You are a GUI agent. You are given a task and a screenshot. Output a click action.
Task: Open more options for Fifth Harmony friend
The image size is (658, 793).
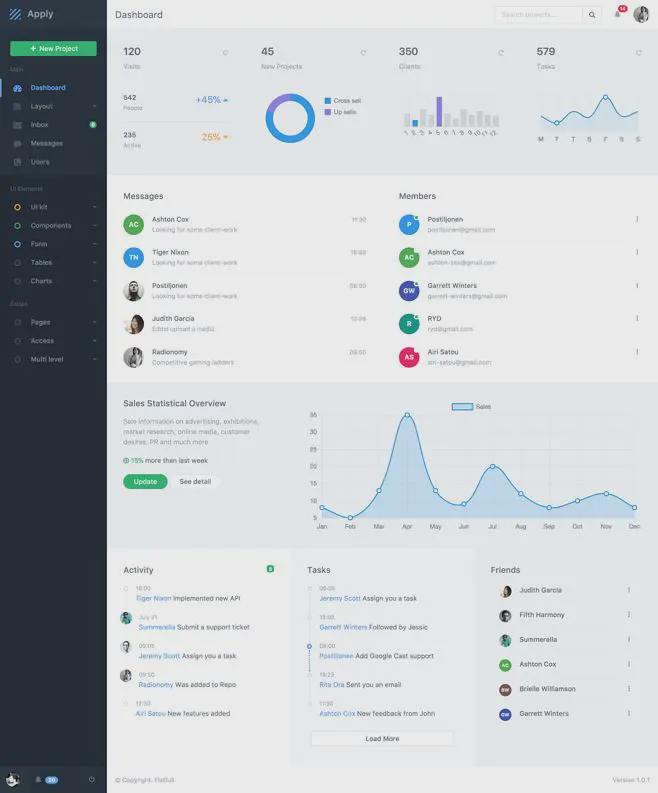(x=628, y=615)
